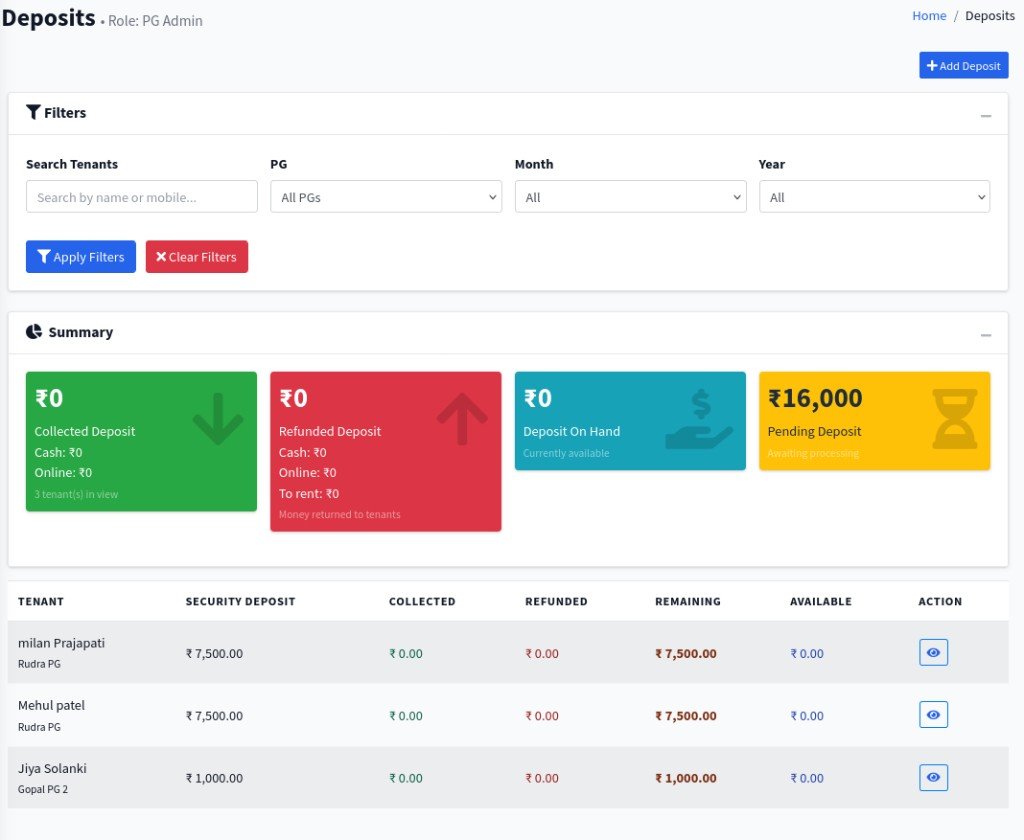The image size is (1024, 840).
Task: Click the Deposits page title
Action: click(x=49, y=18)
